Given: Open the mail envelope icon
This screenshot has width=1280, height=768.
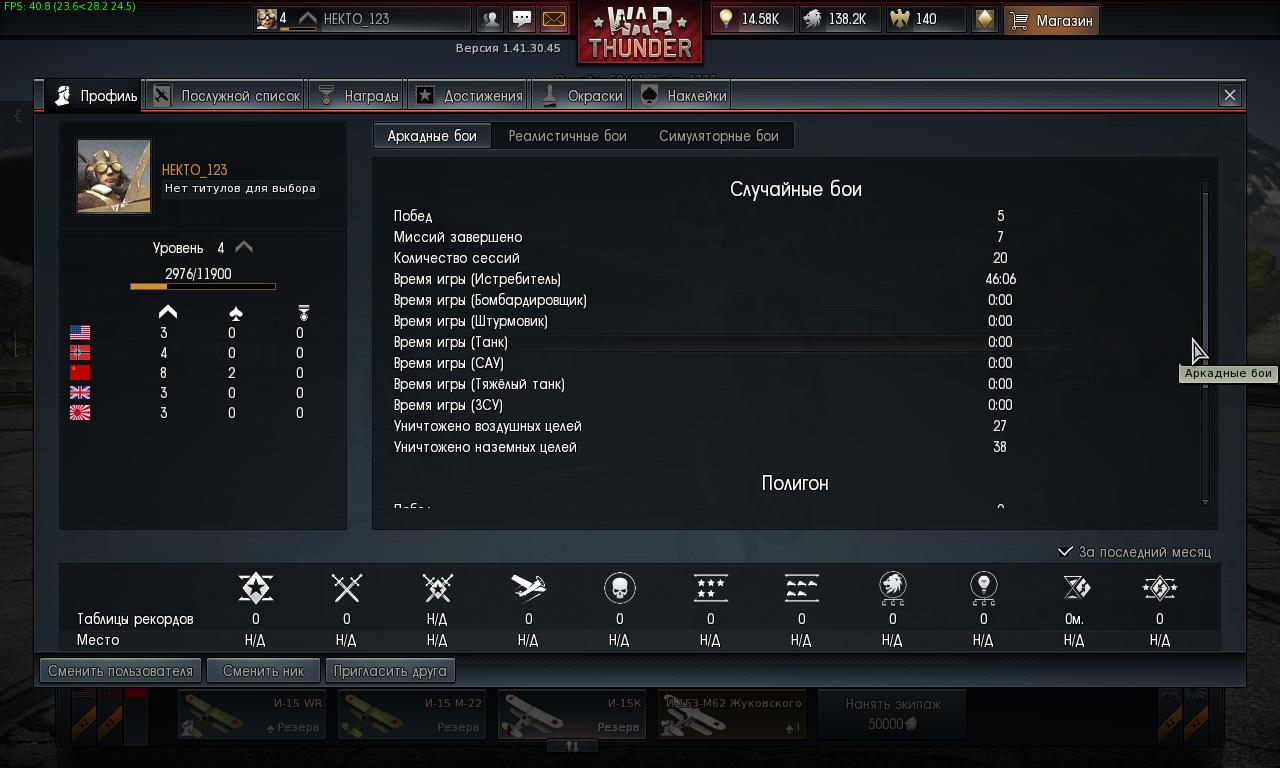Looking at the screenshot, I should 553,19.
